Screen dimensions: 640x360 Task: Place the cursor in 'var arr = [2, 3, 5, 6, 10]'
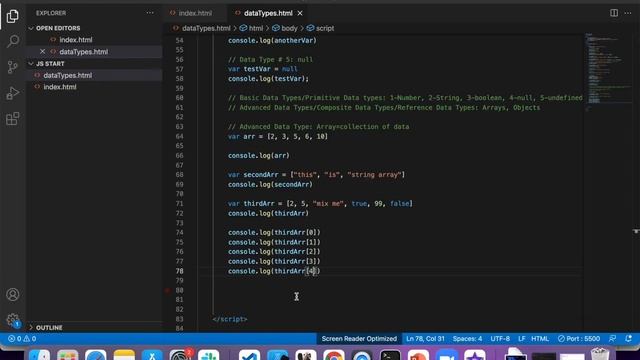[278, 136]
